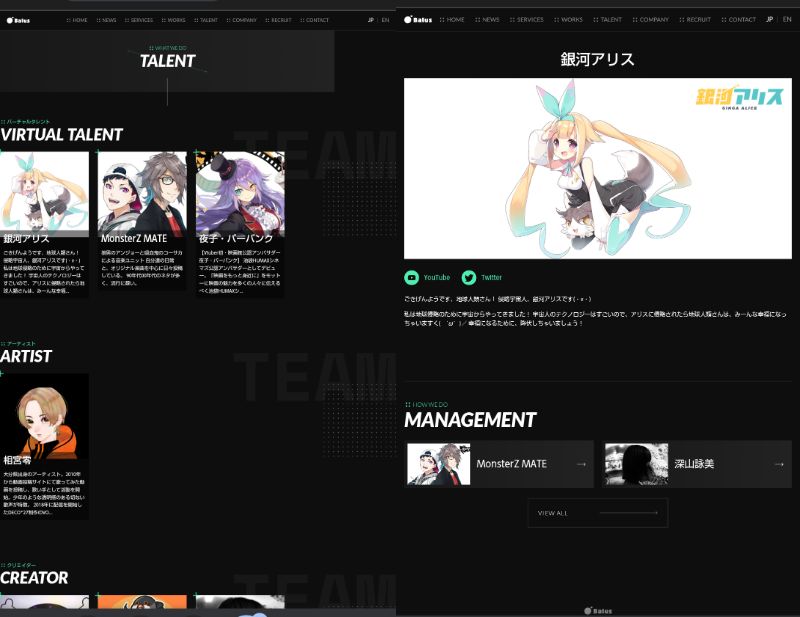
Task: Click orange creator thumbnail under CREATOR
Action: coord(142,602)
